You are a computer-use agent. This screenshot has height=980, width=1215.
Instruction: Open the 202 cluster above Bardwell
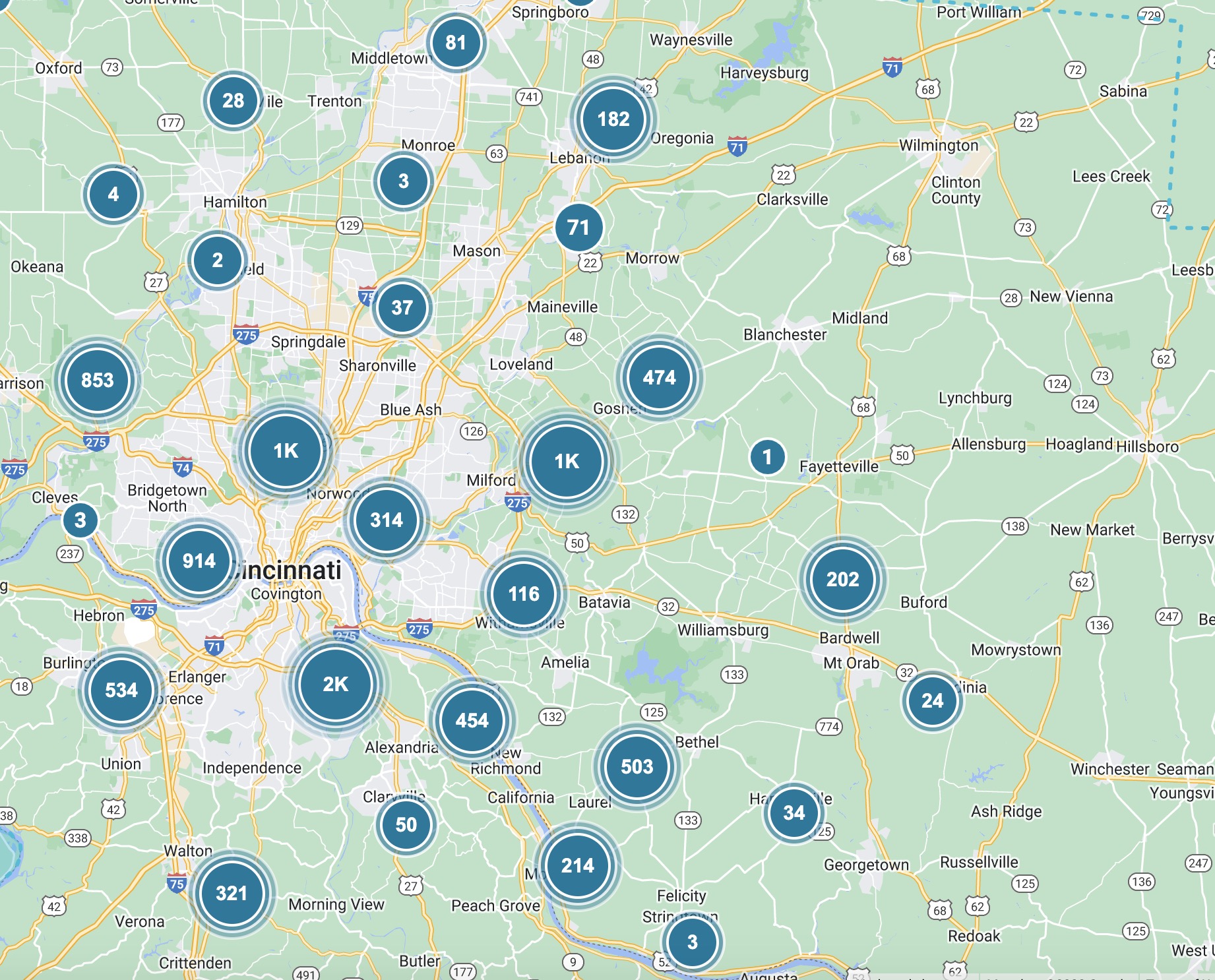point(842,579)
